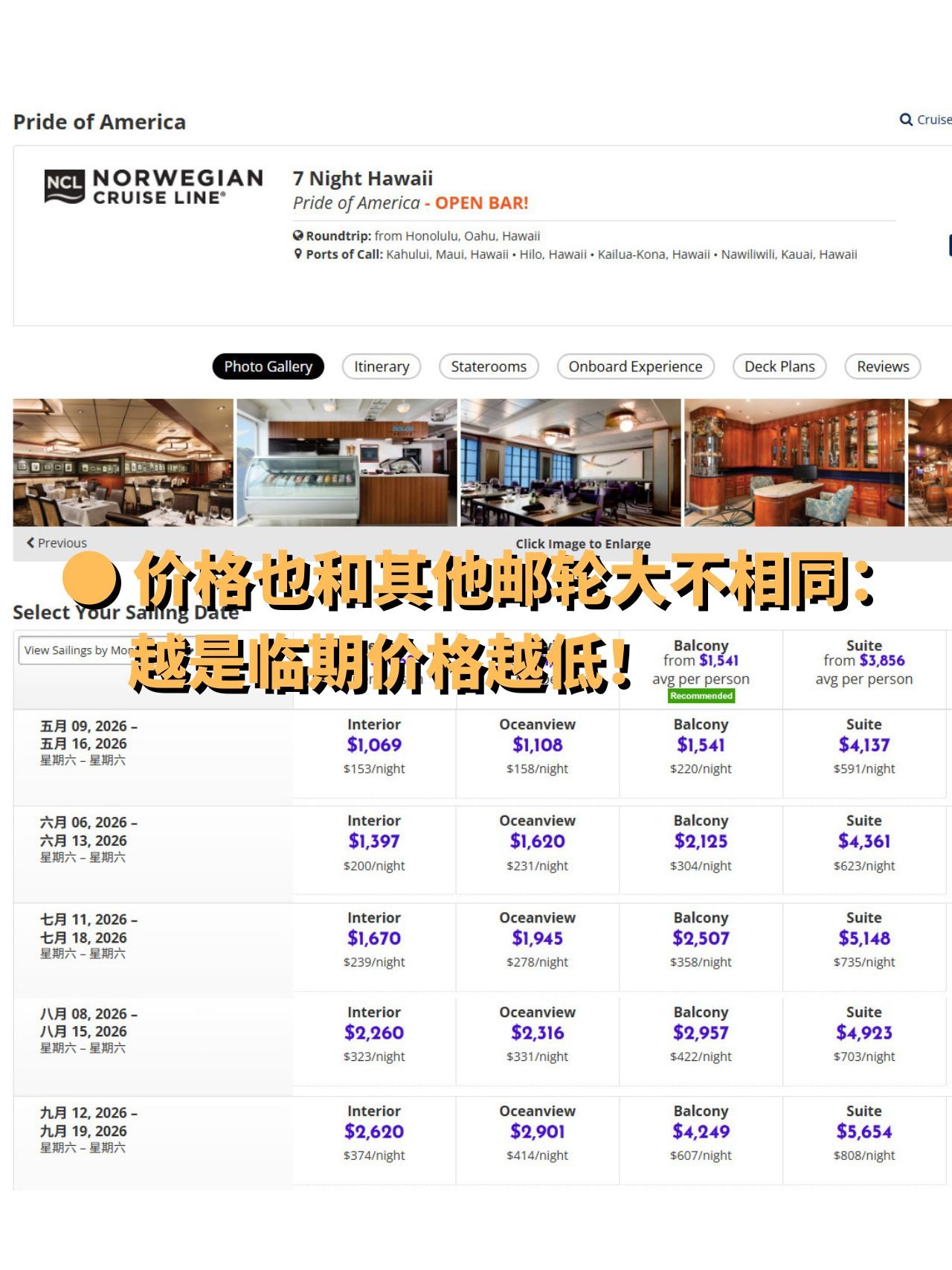This screenshot has height=1270, width=952.
Task: Open the Deck Plans tab
Action: [780, 367]
